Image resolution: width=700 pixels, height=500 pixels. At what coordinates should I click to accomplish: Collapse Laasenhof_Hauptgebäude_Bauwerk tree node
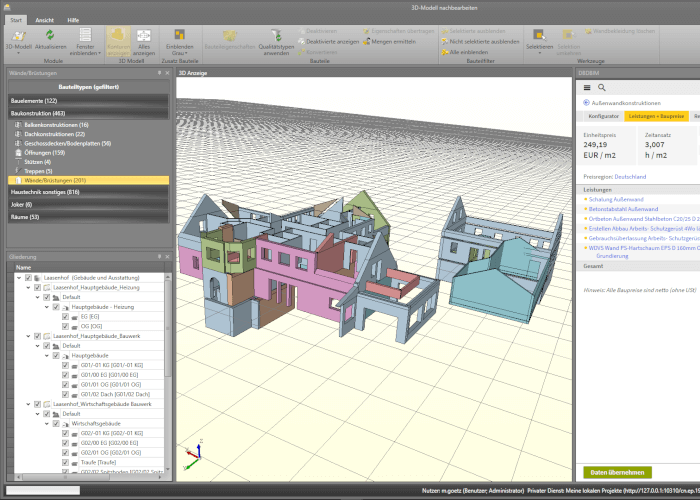28,336
